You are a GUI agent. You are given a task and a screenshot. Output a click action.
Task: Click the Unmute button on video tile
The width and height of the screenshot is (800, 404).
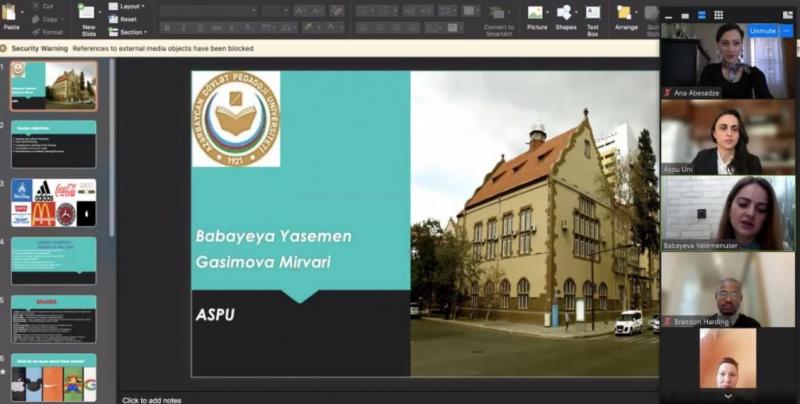(763, 31)
